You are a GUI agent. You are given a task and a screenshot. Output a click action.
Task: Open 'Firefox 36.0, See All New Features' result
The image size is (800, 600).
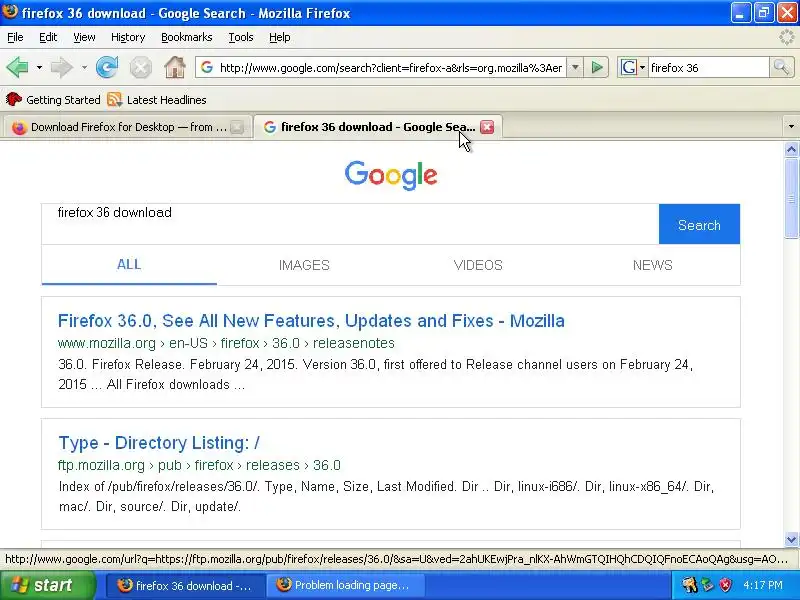coord(311,321)
